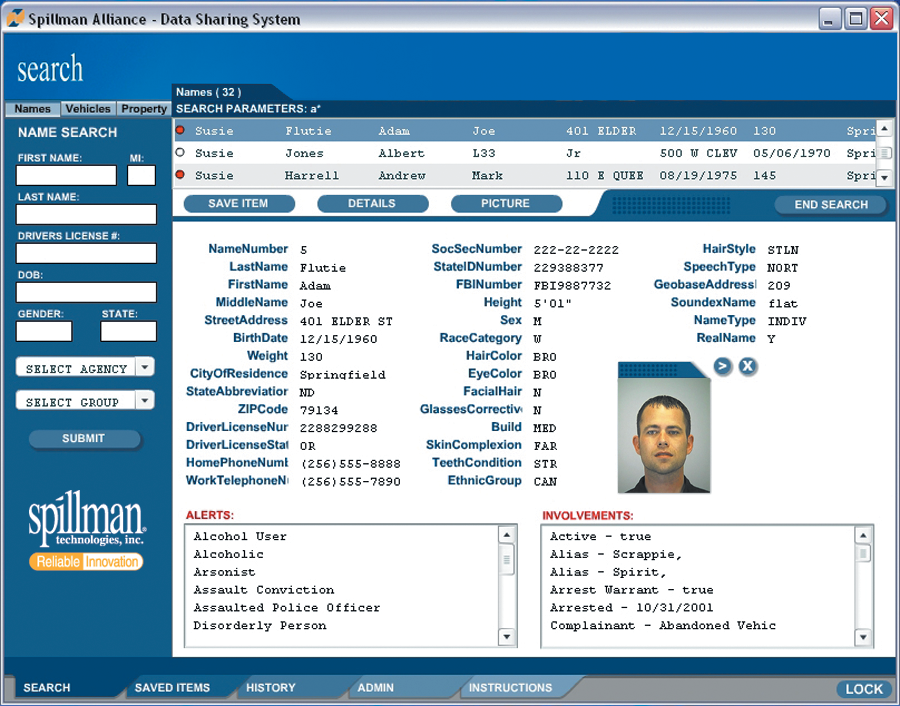The height and width of the screenshot is (706, 900).
Task: Open the Saved Items bottom tab
Action: [172, 688]
